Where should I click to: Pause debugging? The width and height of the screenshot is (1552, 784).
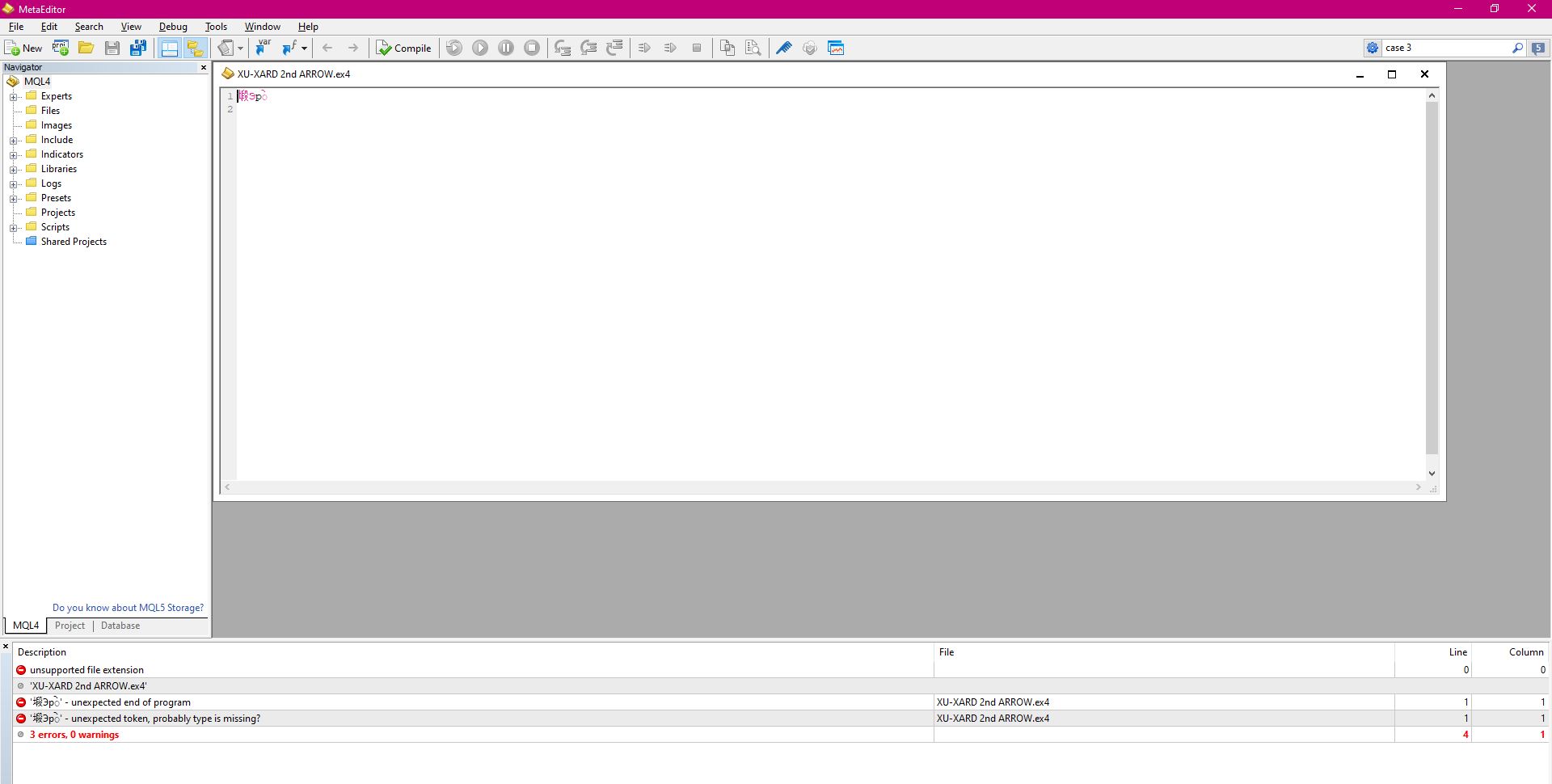point(506,48)
